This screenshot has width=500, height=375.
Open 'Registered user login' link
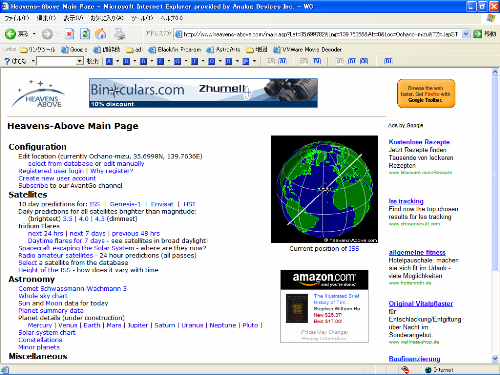pos(51,171)
